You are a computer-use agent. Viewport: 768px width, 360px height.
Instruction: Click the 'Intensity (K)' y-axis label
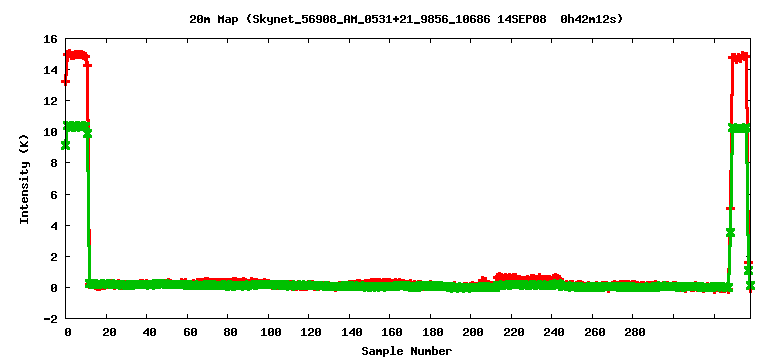(24, 179)
